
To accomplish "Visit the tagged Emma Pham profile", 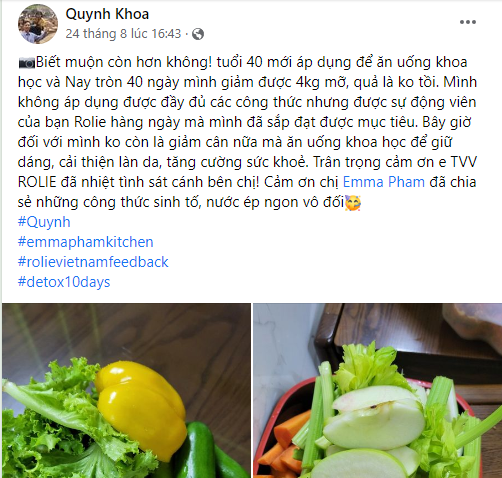I will coord(384,182).
